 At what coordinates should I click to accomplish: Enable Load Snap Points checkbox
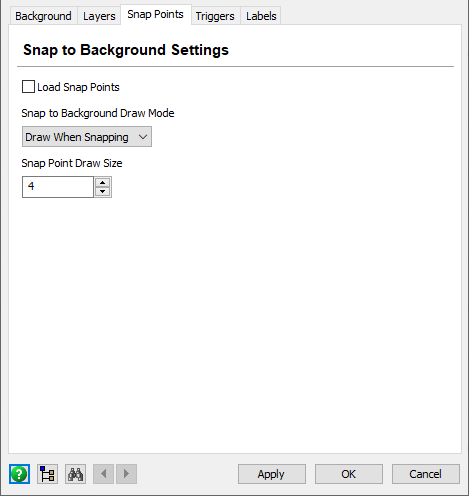28,87
